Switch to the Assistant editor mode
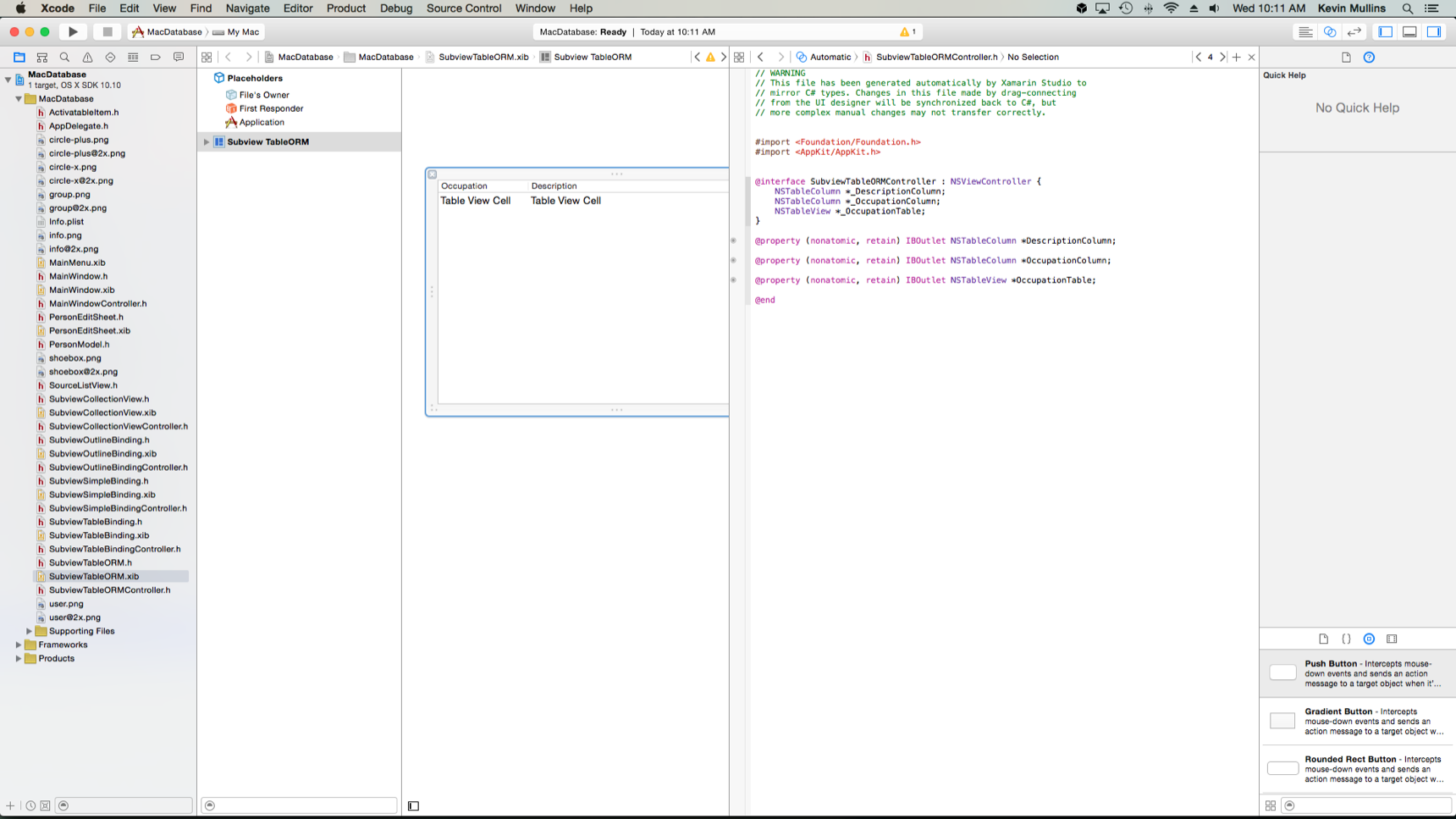 [1330, 32]
